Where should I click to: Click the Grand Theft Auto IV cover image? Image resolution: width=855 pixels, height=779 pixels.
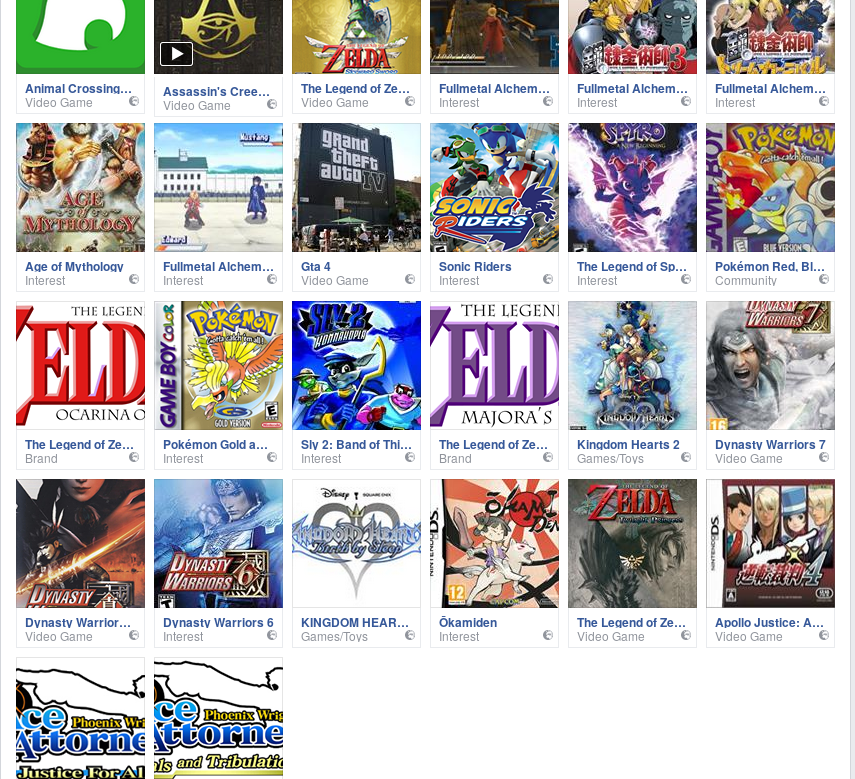click(x=357, y=188)
